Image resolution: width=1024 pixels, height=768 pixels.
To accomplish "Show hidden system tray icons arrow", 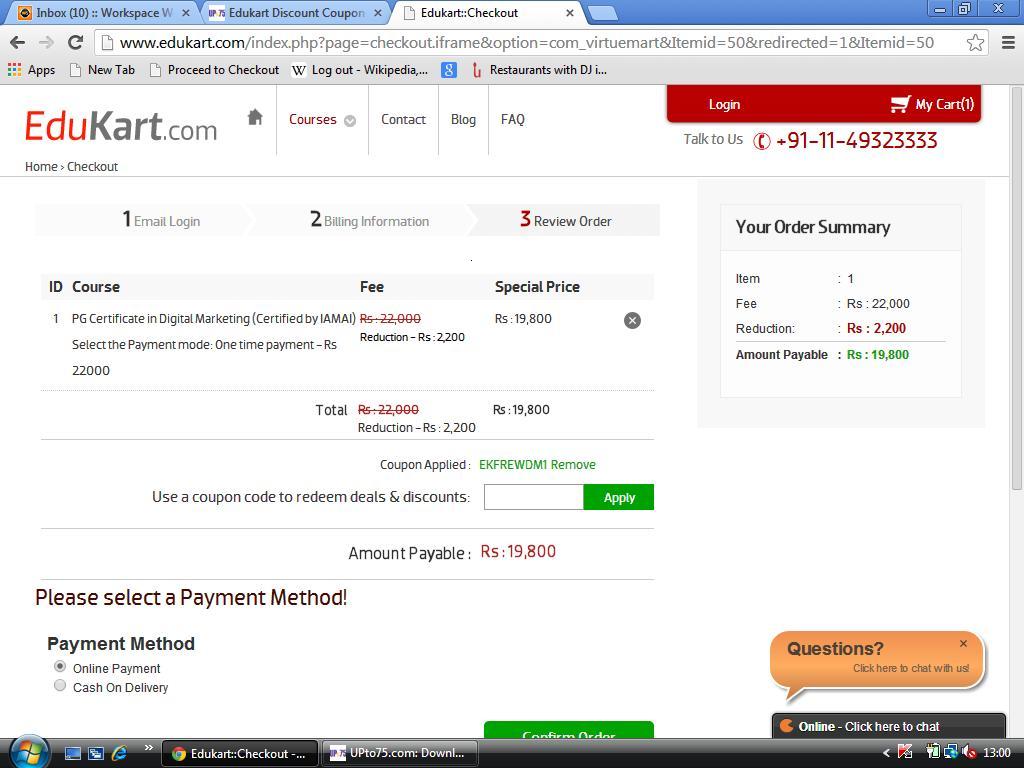I will pyautogui.click(x=886, y=753).
